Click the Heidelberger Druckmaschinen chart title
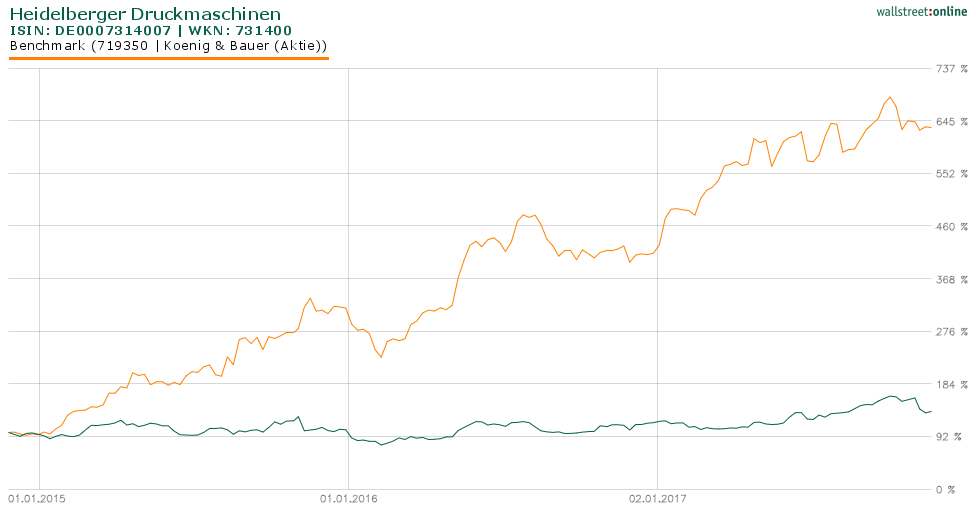The width and height of the screenshot is (976, 510). 145,14
